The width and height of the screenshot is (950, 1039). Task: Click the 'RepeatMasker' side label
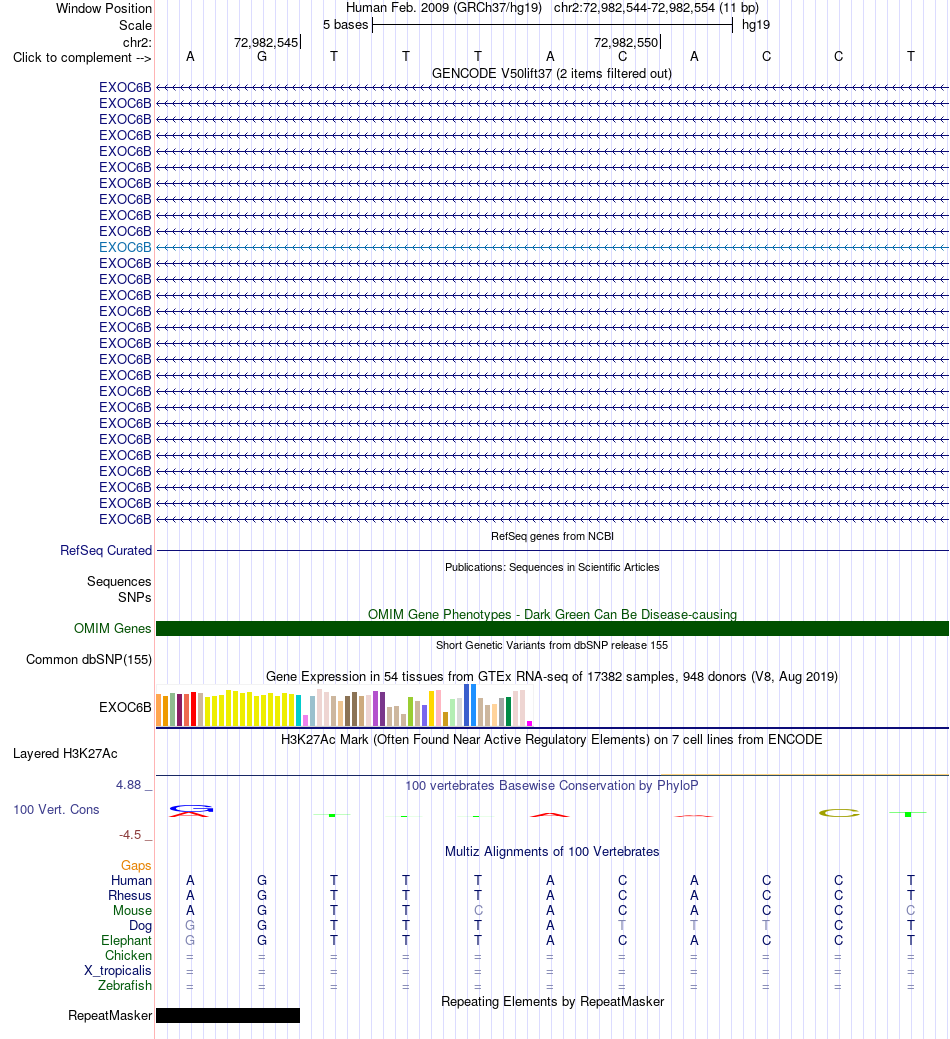coord(110,1015)
